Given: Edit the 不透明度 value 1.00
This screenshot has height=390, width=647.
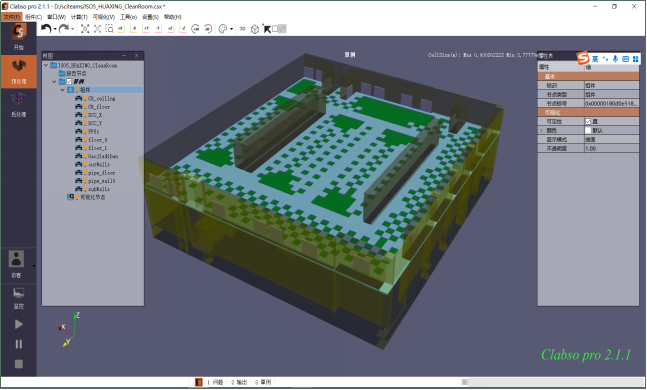Looking at the screenshot, I should [612, 149].
